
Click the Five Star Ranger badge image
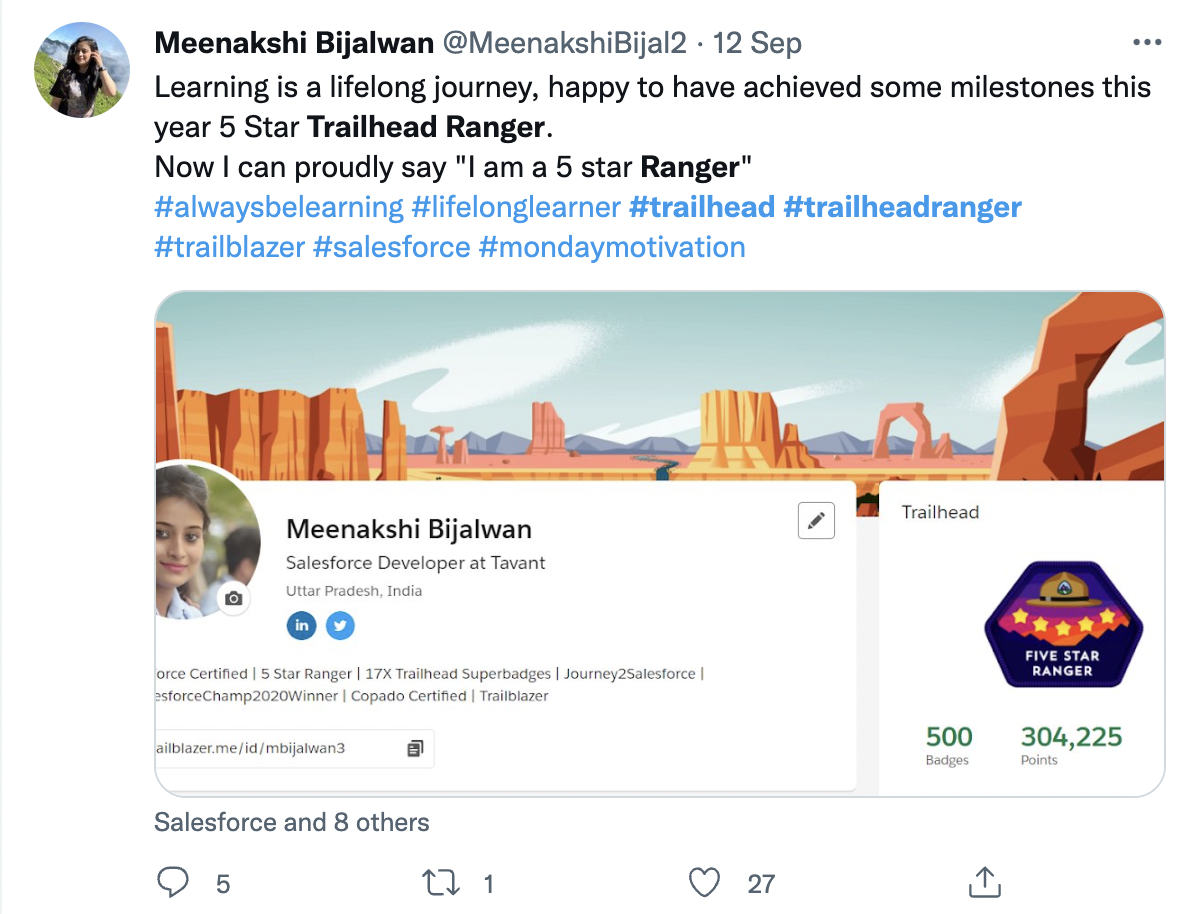tap(1063, 624)
